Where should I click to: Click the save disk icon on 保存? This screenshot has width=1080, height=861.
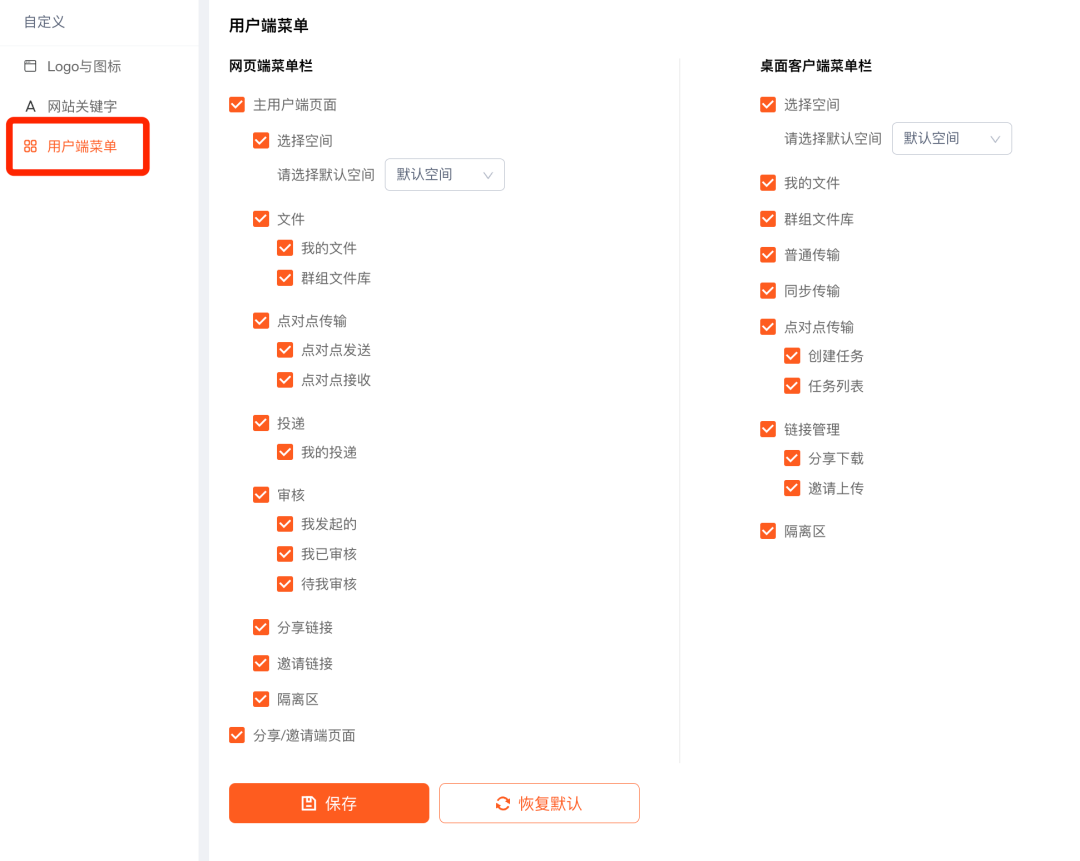309,803
